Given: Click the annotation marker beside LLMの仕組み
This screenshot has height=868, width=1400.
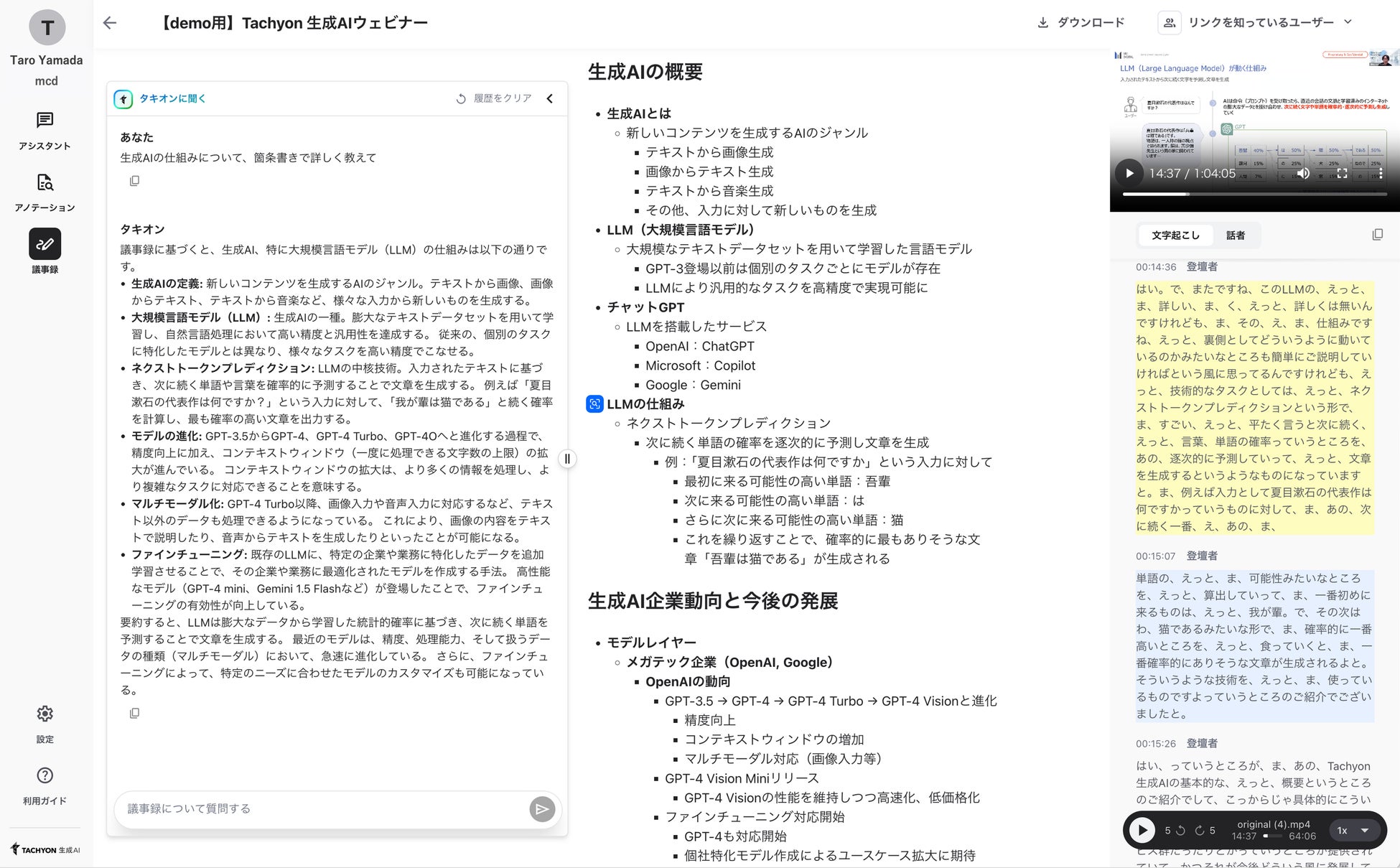Looking at the screenshot, I should [x=594, y=404].
